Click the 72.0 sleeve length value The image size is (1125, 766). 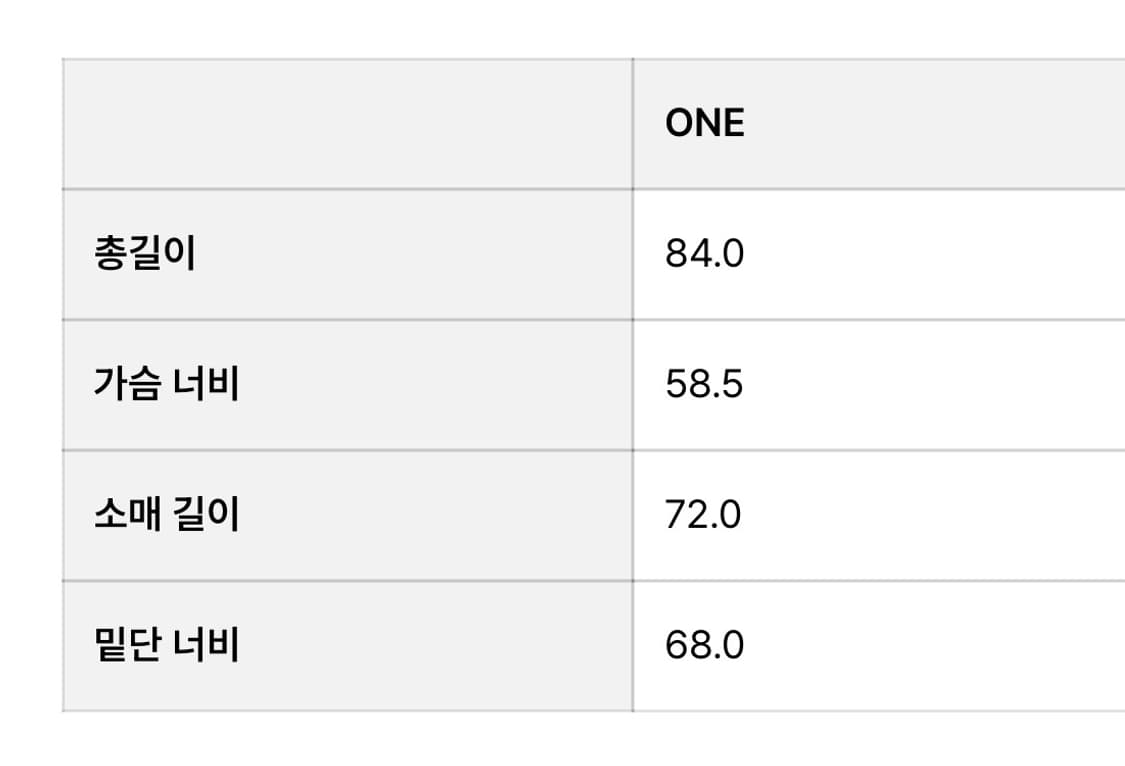[703, 515]
